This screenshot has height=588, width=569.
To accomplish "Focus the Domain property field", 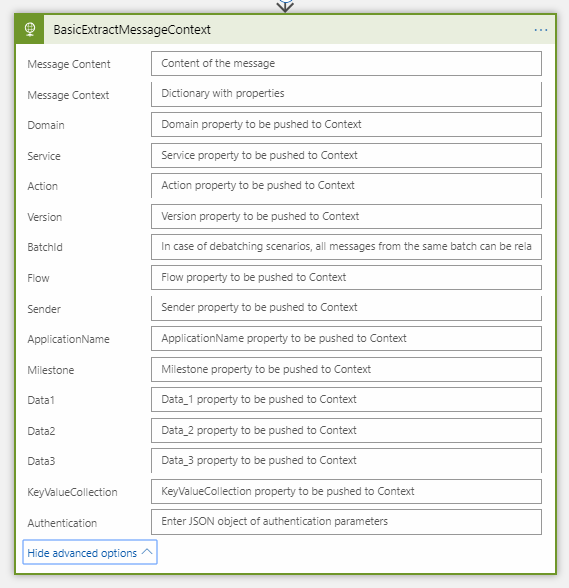I will (346, 124).
